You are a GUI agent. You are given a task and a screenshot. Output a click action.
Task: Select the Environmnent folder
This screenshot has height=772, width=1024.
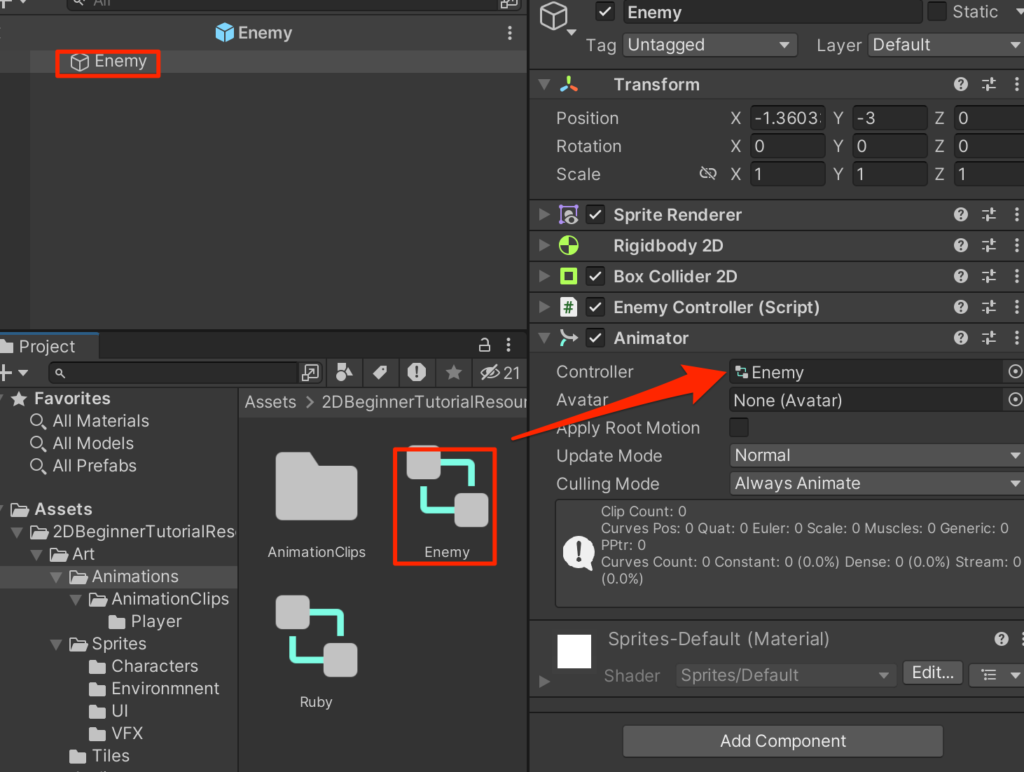click(x=154, y=688)
